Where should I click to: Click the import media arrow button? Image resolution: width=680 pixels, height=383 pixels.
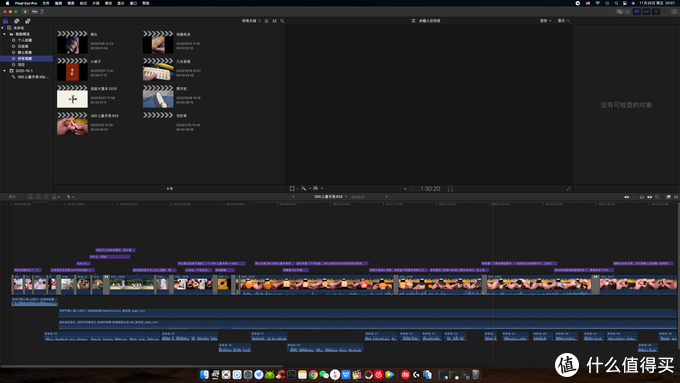point(25,12)
